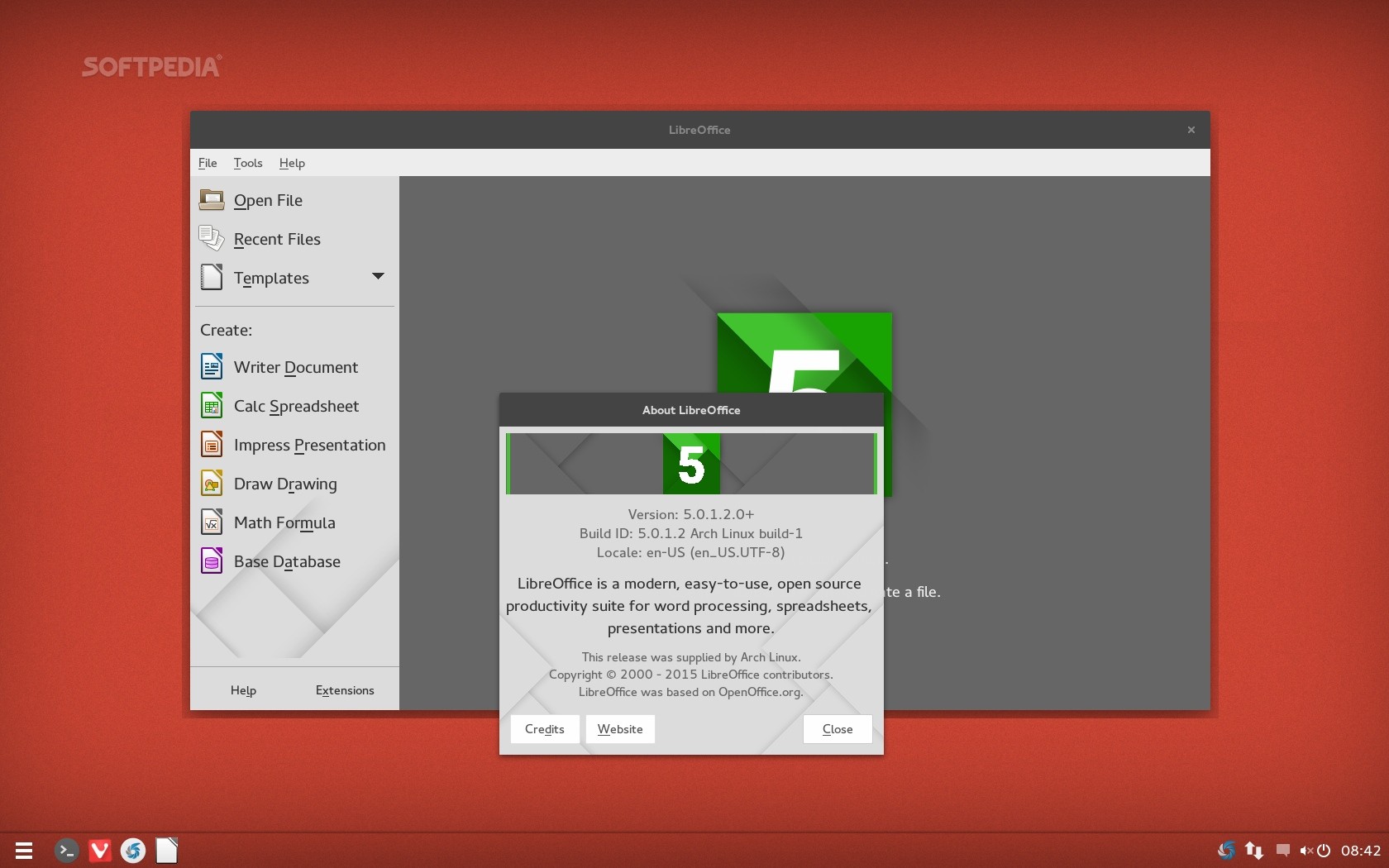Click the Help button at sidebar bottom
Viewport: 1389px width, 868px height.
243,690
